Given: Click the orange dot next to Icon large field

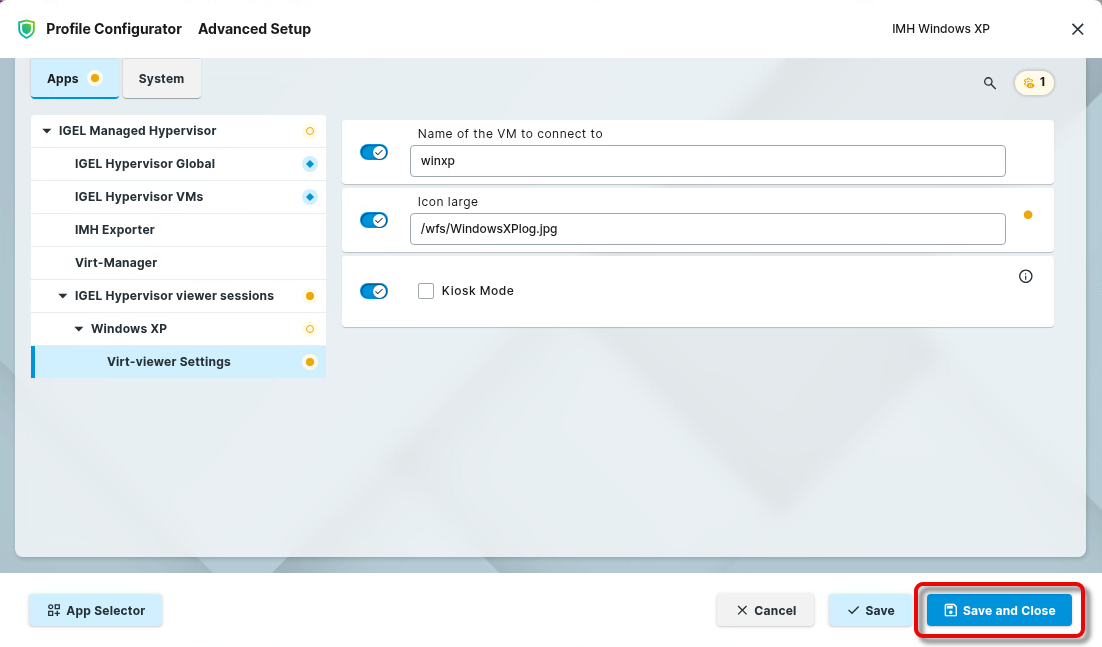Looking at the screenshot, I should [x=1027, y=215].
